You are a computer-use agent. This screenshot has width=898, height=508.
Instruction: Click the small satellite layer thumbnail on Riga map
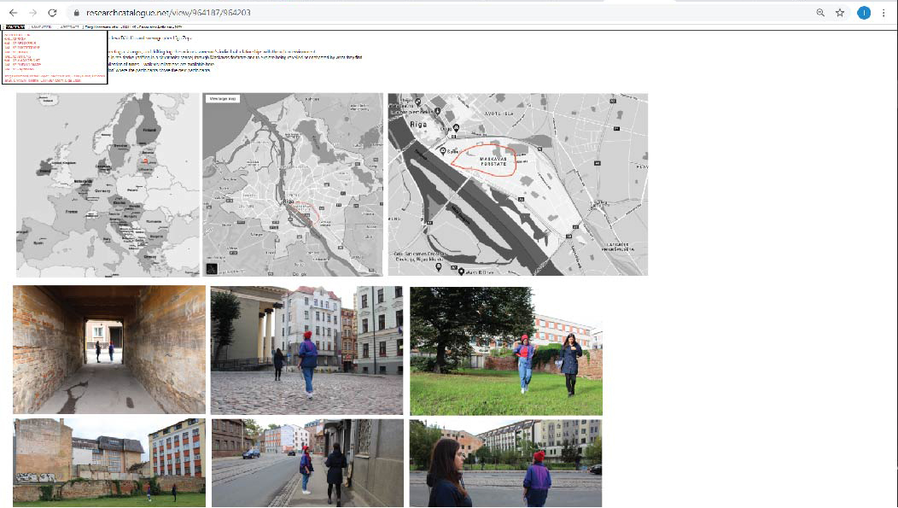[212, 268]
